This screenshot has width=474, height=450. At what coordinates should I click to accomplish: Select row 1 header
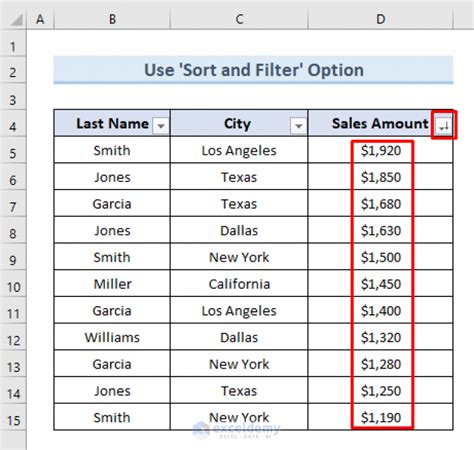click(13, 46)
